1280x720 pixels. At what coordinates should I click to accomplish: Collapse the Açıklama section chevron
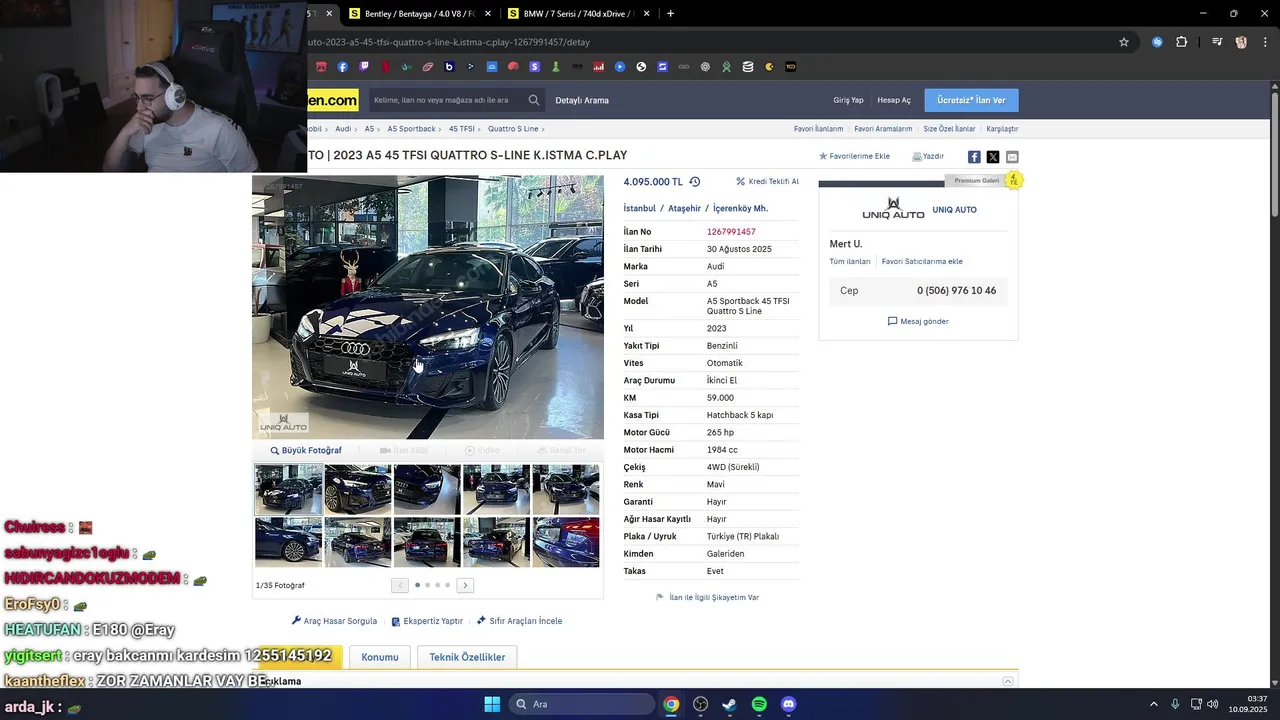tap(1008, 681)
